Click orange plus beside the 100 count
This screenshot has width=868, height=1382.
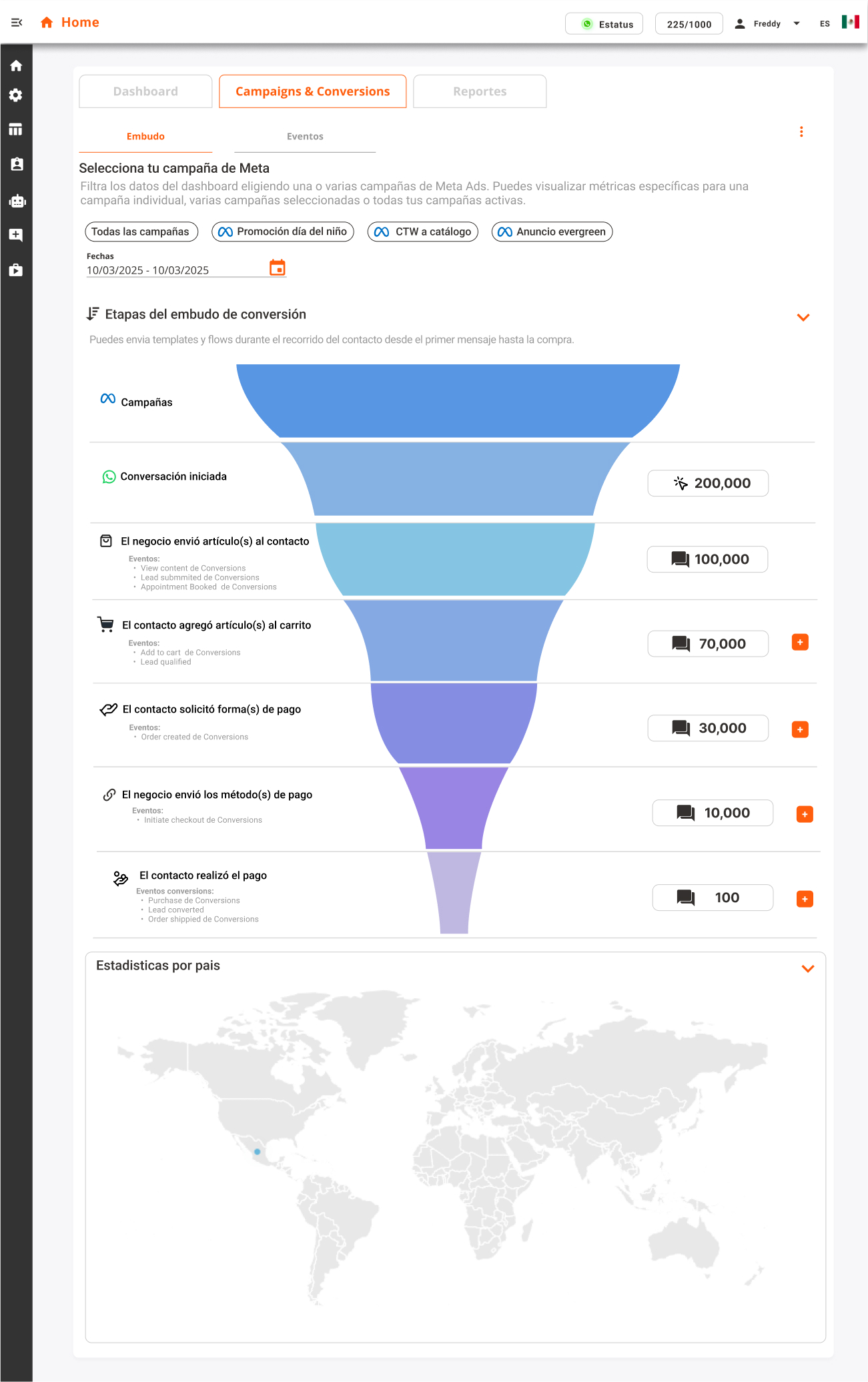(805, 899)
